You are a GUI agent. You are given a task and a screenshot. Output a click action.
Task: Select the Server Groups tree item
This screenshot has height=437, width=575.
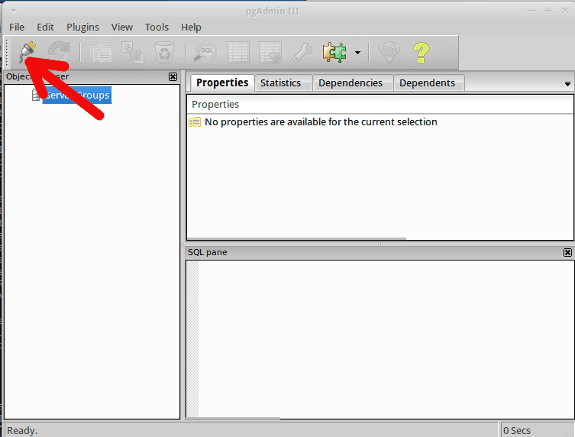77,95
